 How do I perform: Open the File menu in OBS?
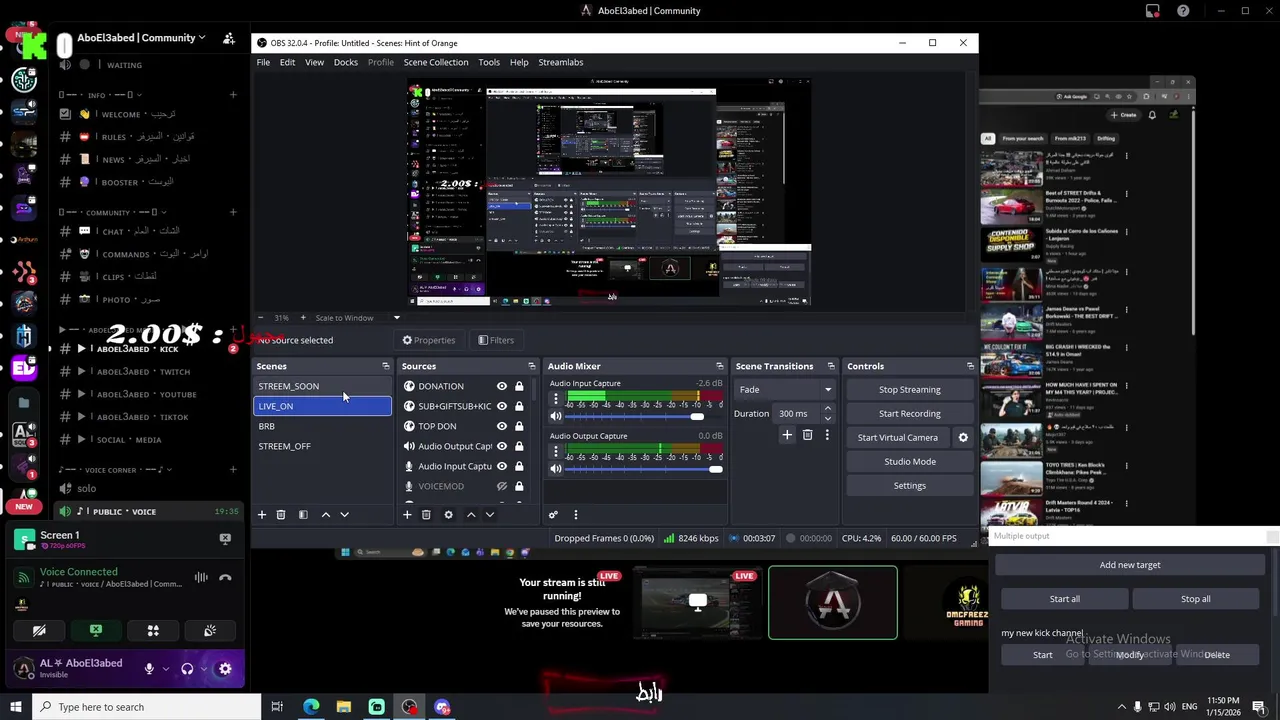263,62
